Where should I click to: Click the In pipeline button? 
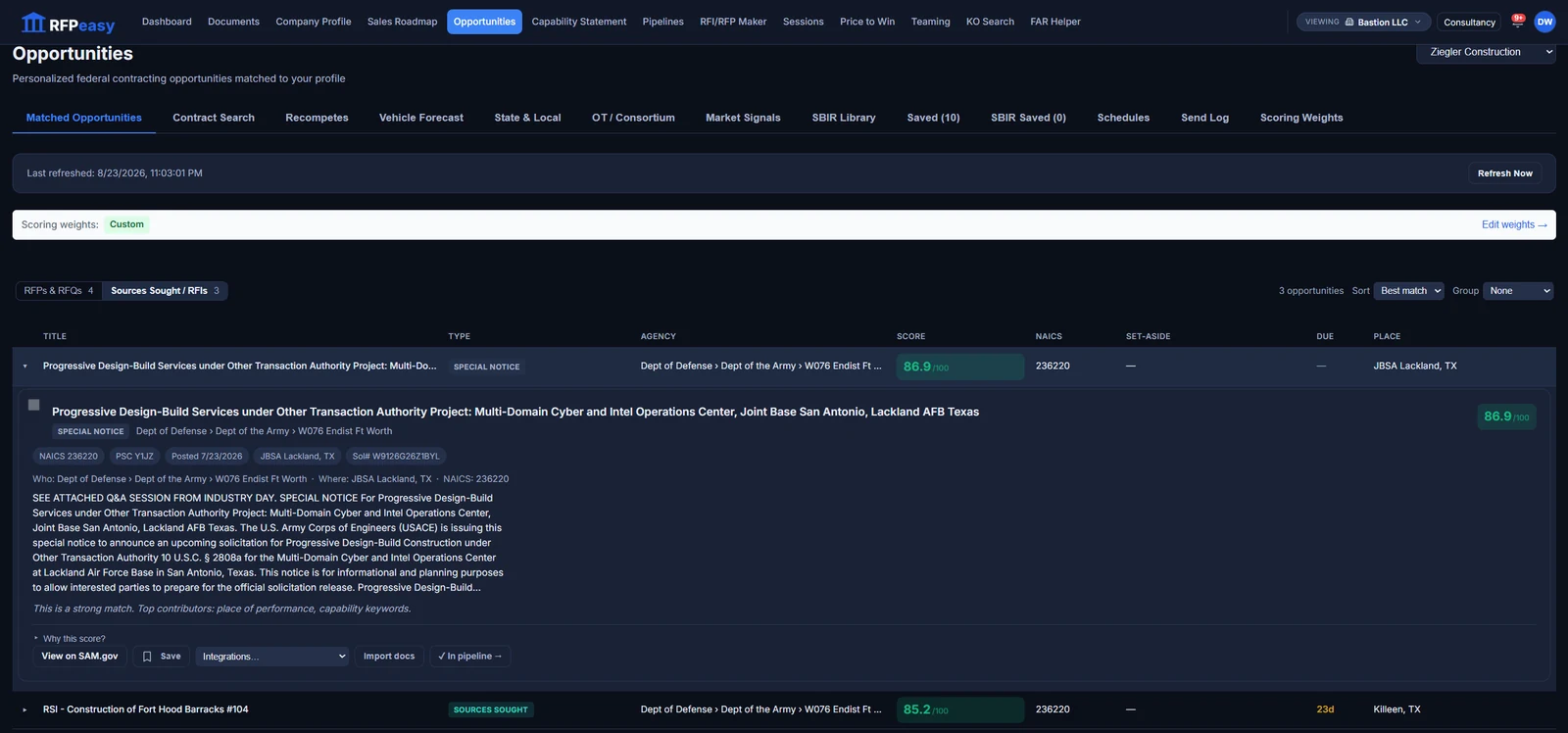(x=470, y=657)
